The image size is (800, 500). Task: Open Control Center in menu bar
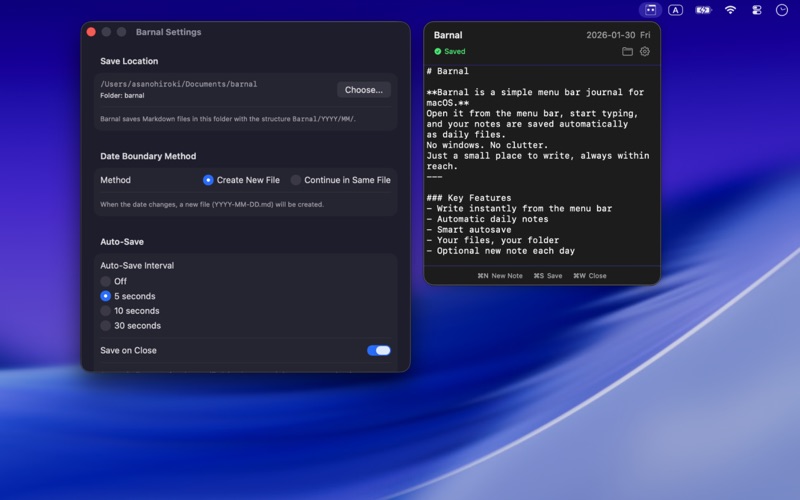point(757,10)
